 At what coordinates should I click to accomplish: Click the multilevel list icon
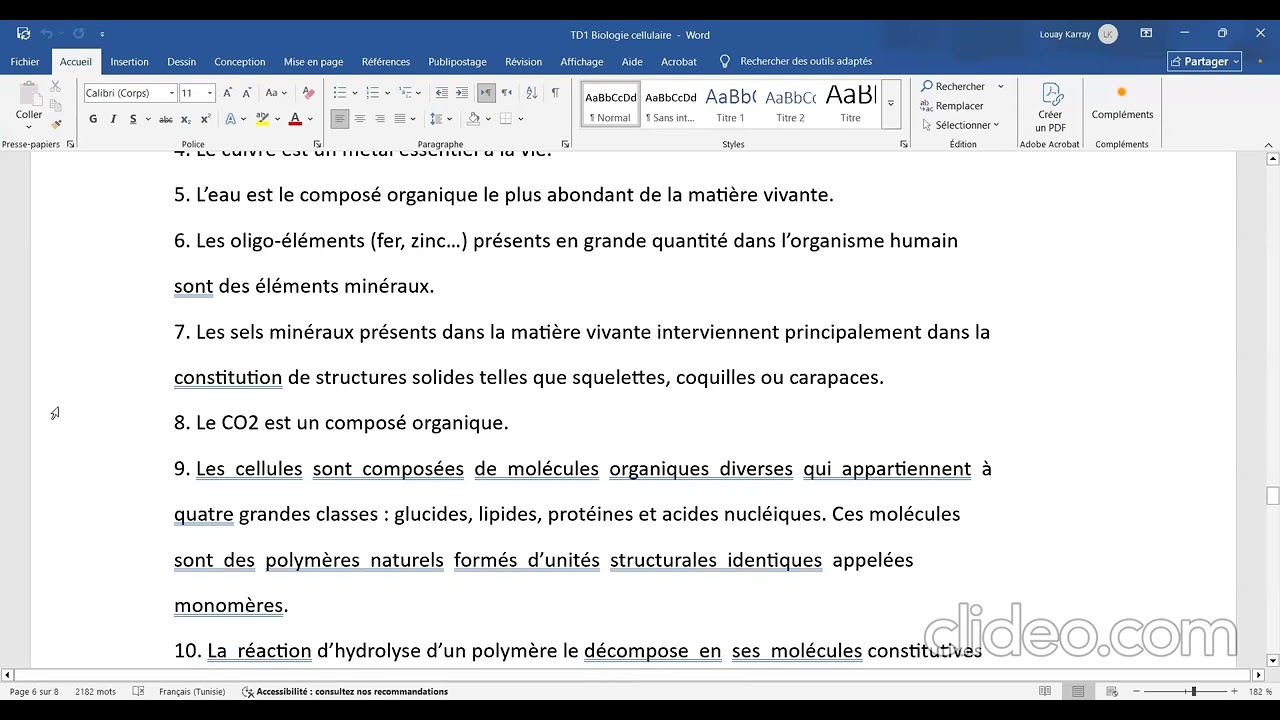(405, 93)
